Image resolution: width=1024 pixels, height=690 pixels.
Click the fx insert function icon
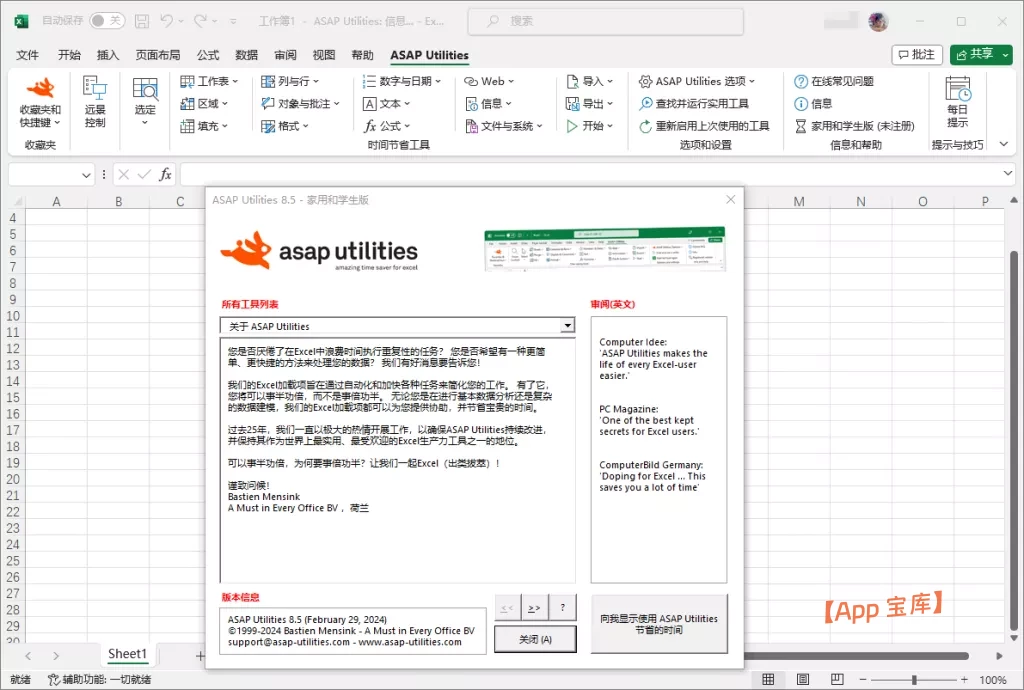165,174
